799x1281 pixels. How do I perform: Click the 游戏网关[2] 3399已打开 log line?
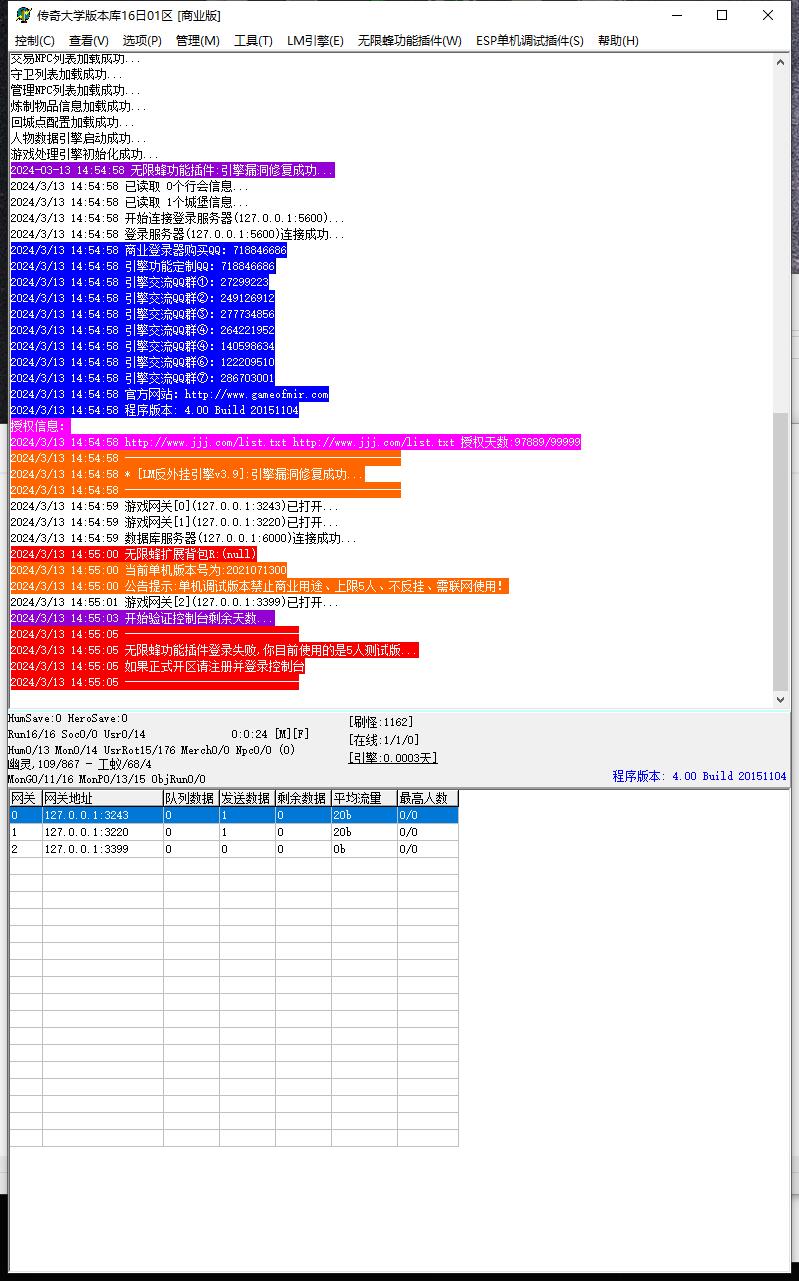coord(175,602)
